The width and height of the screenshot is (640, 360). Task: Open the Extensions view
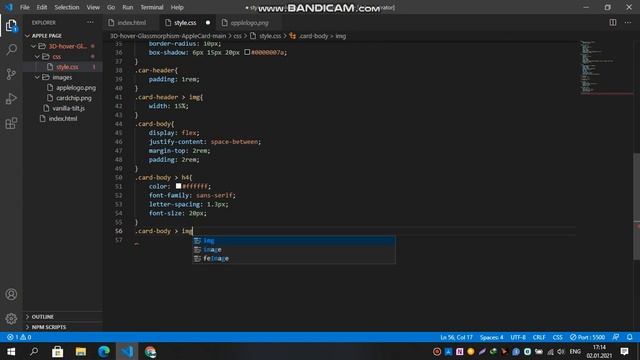(11, 123)
